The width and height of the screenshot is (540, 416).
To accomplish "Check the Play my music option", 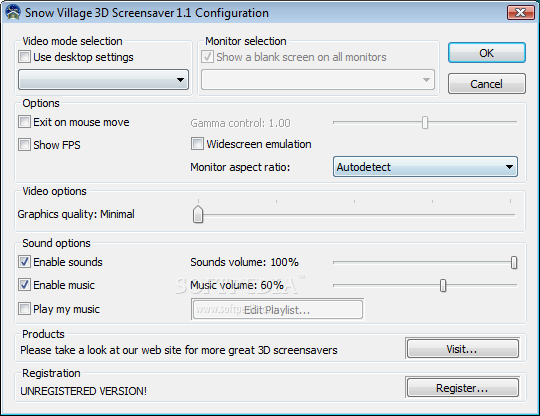I will tap(24, 309).
